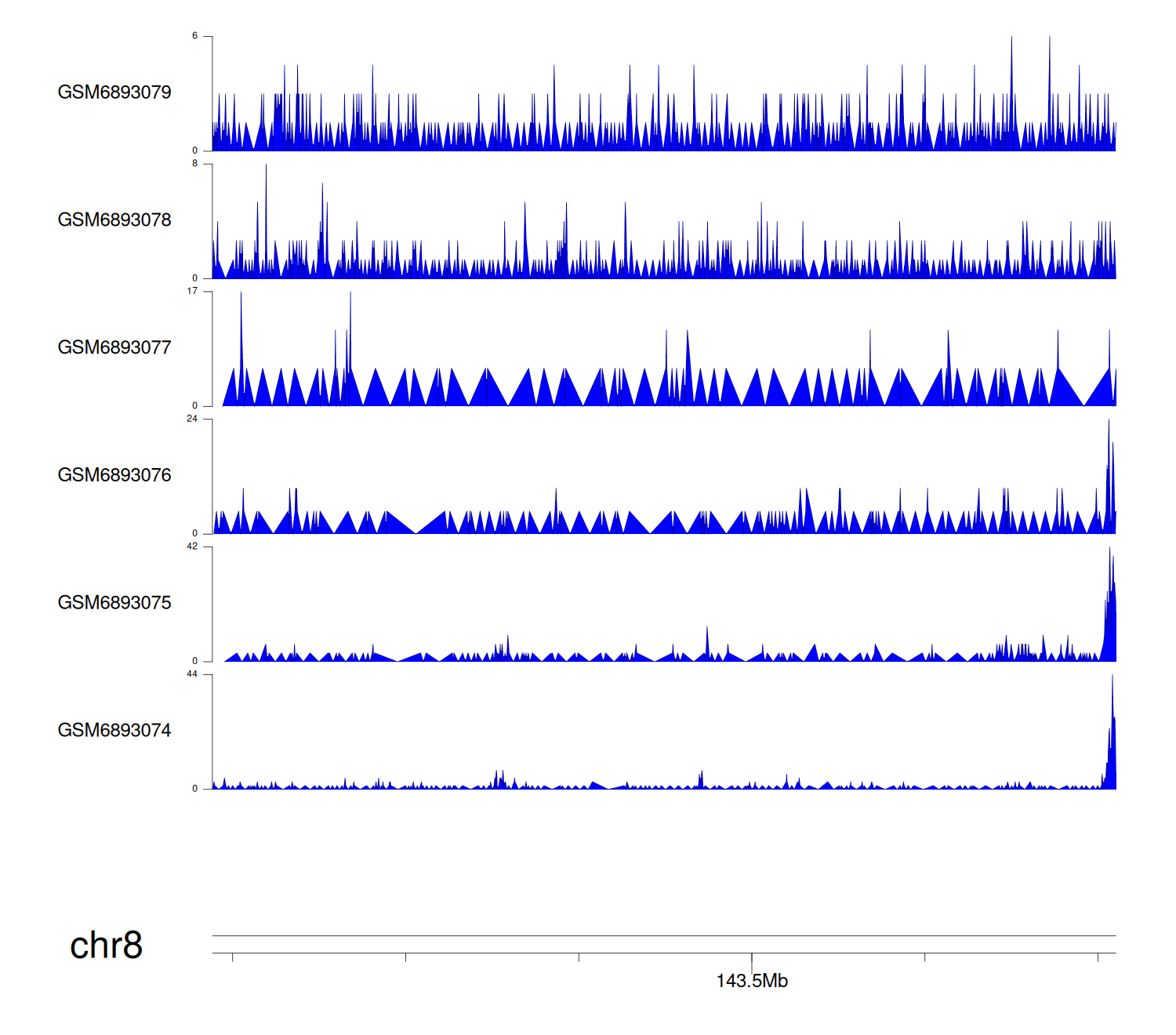
Task: Click y-axis maximum value 6 on top track
Action: click(x=195, y=36)
